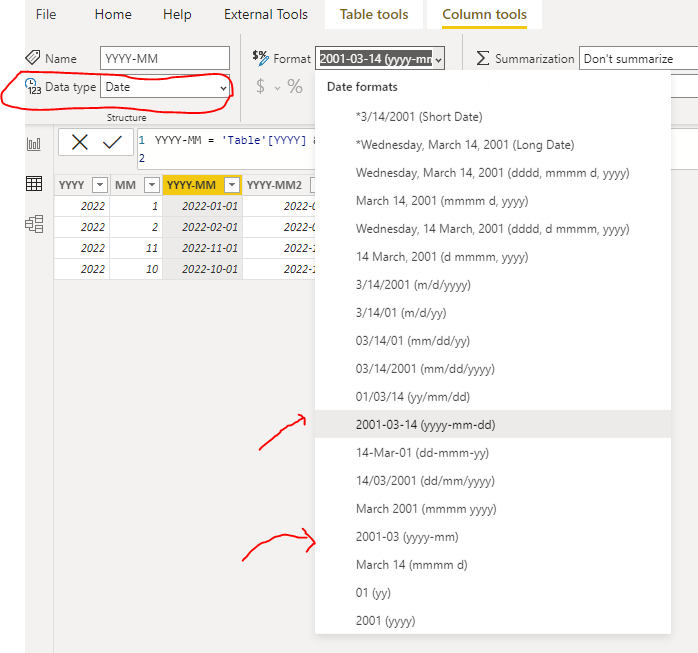
Task: Click the Format dollar-percent icon
Action: [260, 58]
